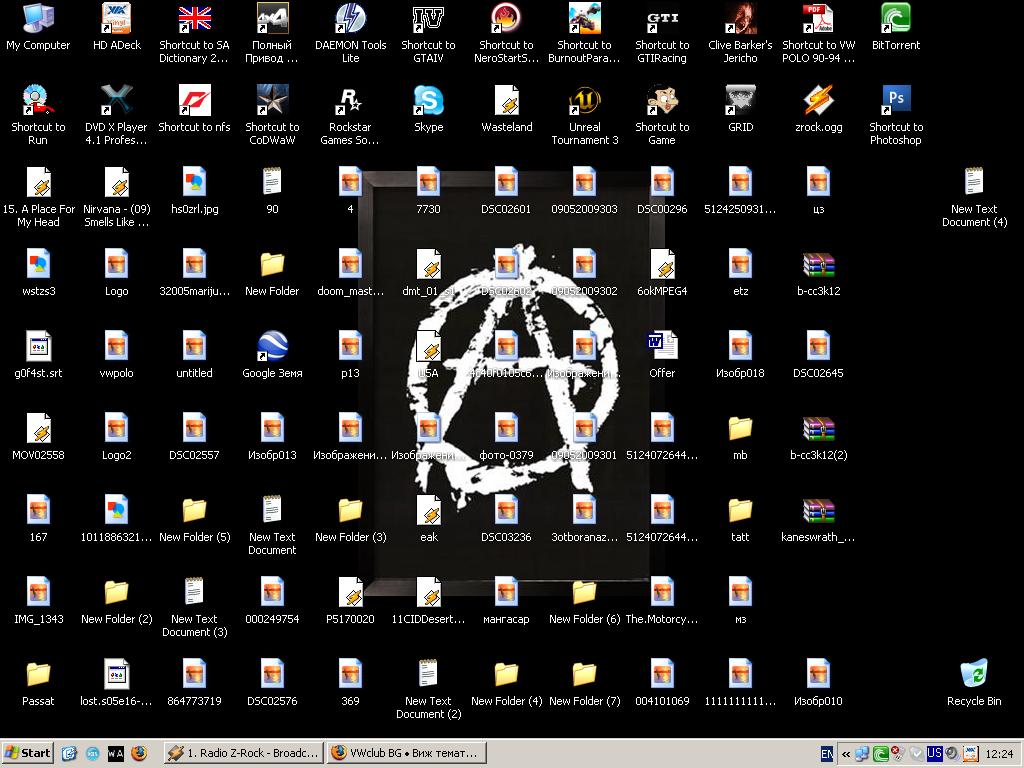This screenshot has width=1024, height=768.
Task: Click the Winamp Quick Launch icon
Action: point(116,753)
